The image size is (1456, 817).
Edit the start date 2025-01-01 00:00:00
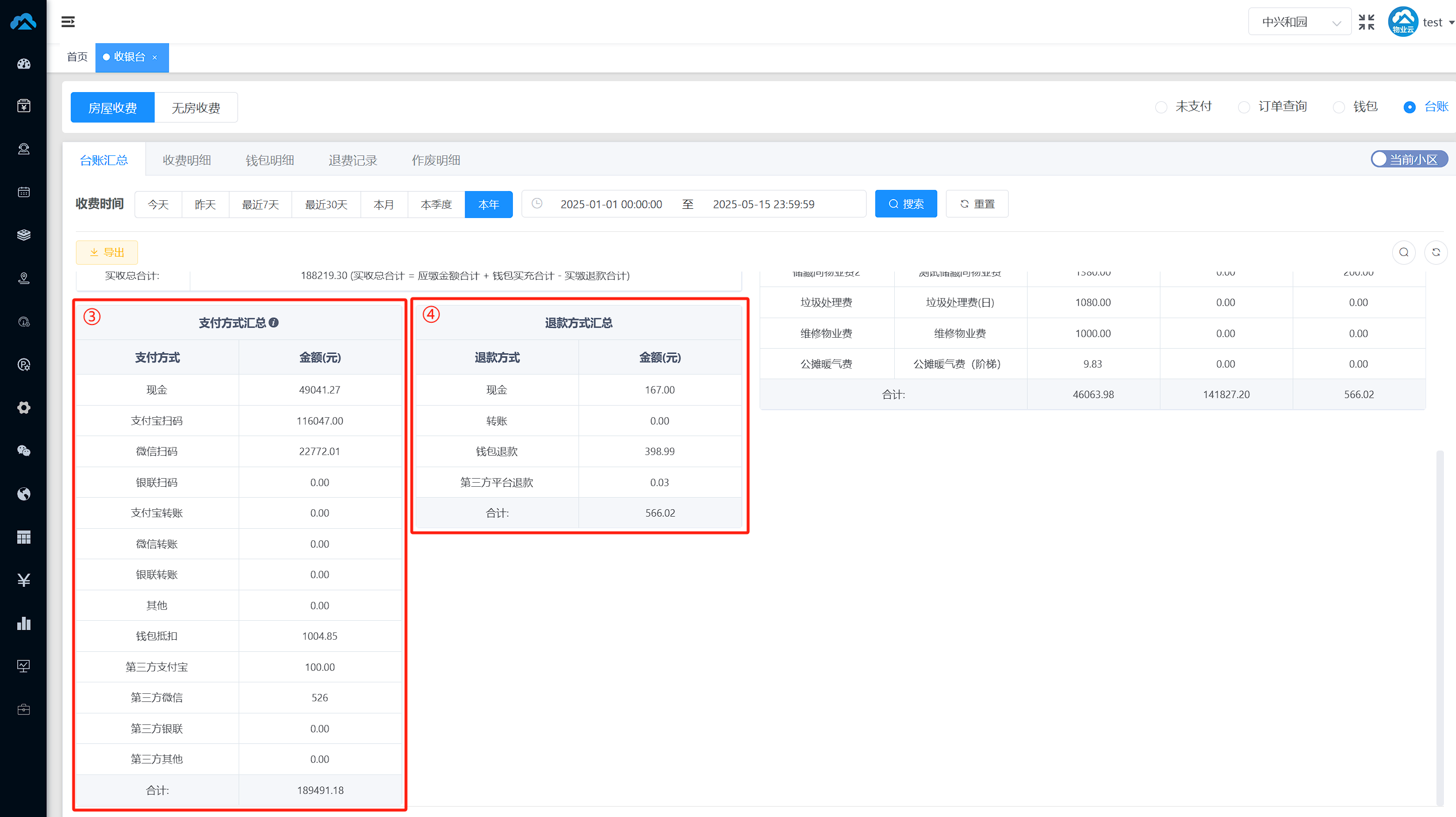click(x=611, y=204)
